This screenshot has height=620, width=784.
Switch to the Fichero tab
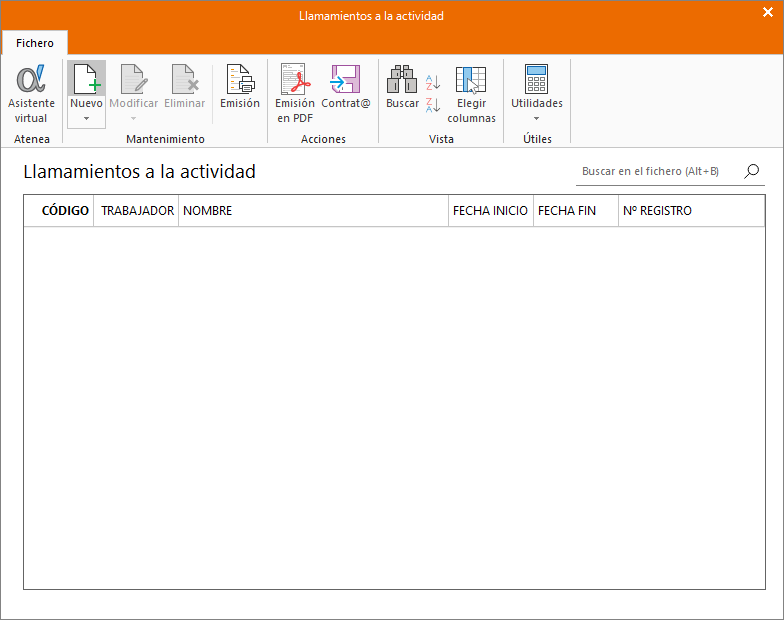tap(34, 43)
